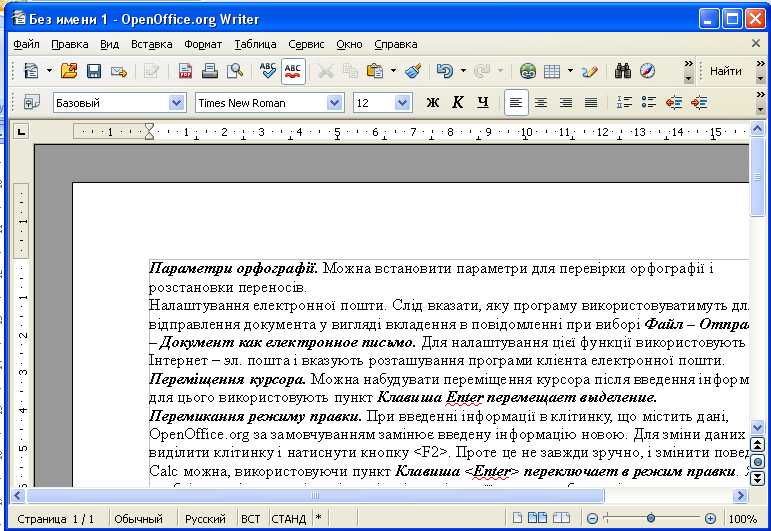The width and height of the screenshot is (771, 531).
Task: Open the Файл menu
Action: click(27, 44)
